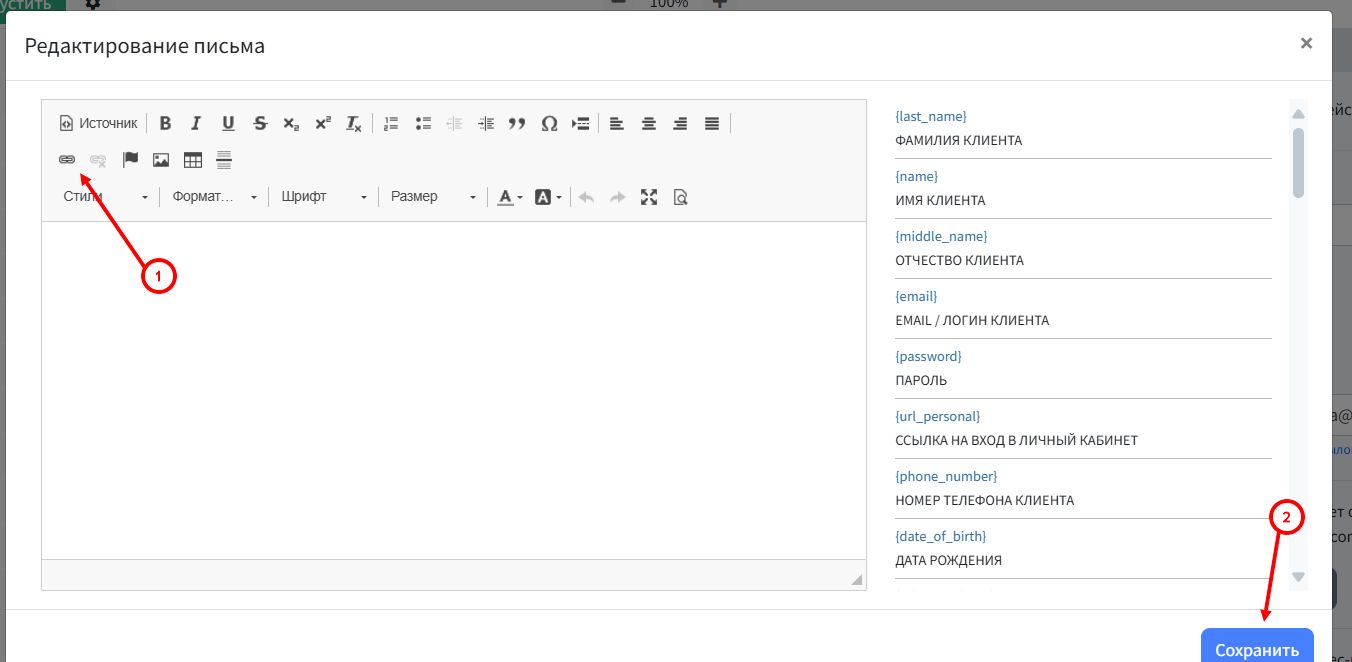Toggle strikethrough formatting
Screen dimensions: 1352x662
[260, 123]
